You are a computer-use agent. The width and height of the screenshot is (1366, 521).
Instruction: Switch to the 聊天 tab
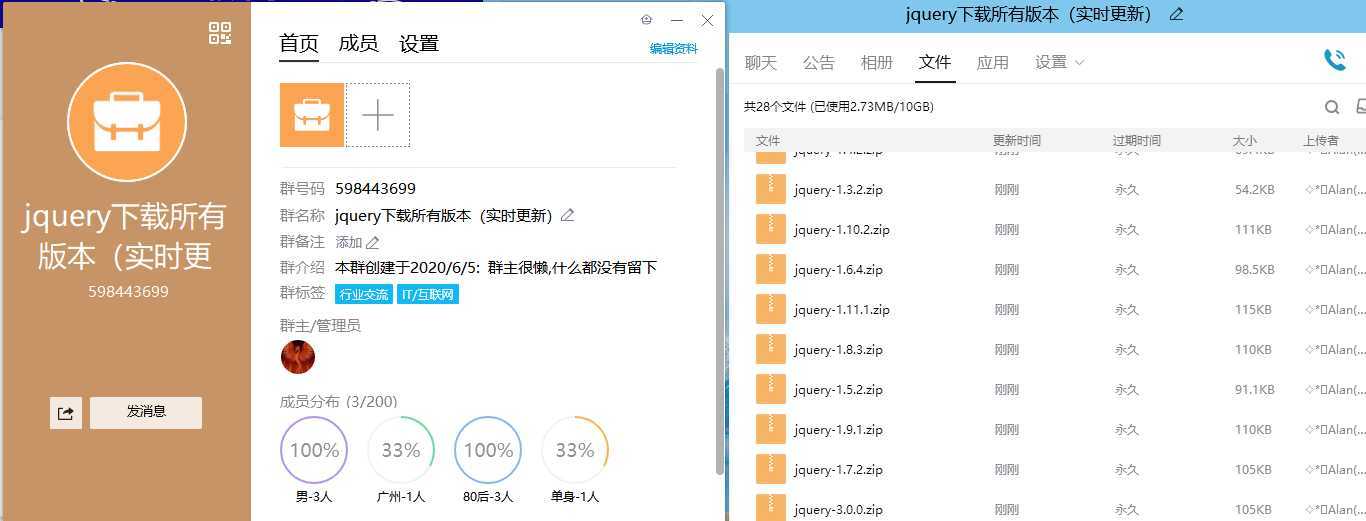pos(761,62)
